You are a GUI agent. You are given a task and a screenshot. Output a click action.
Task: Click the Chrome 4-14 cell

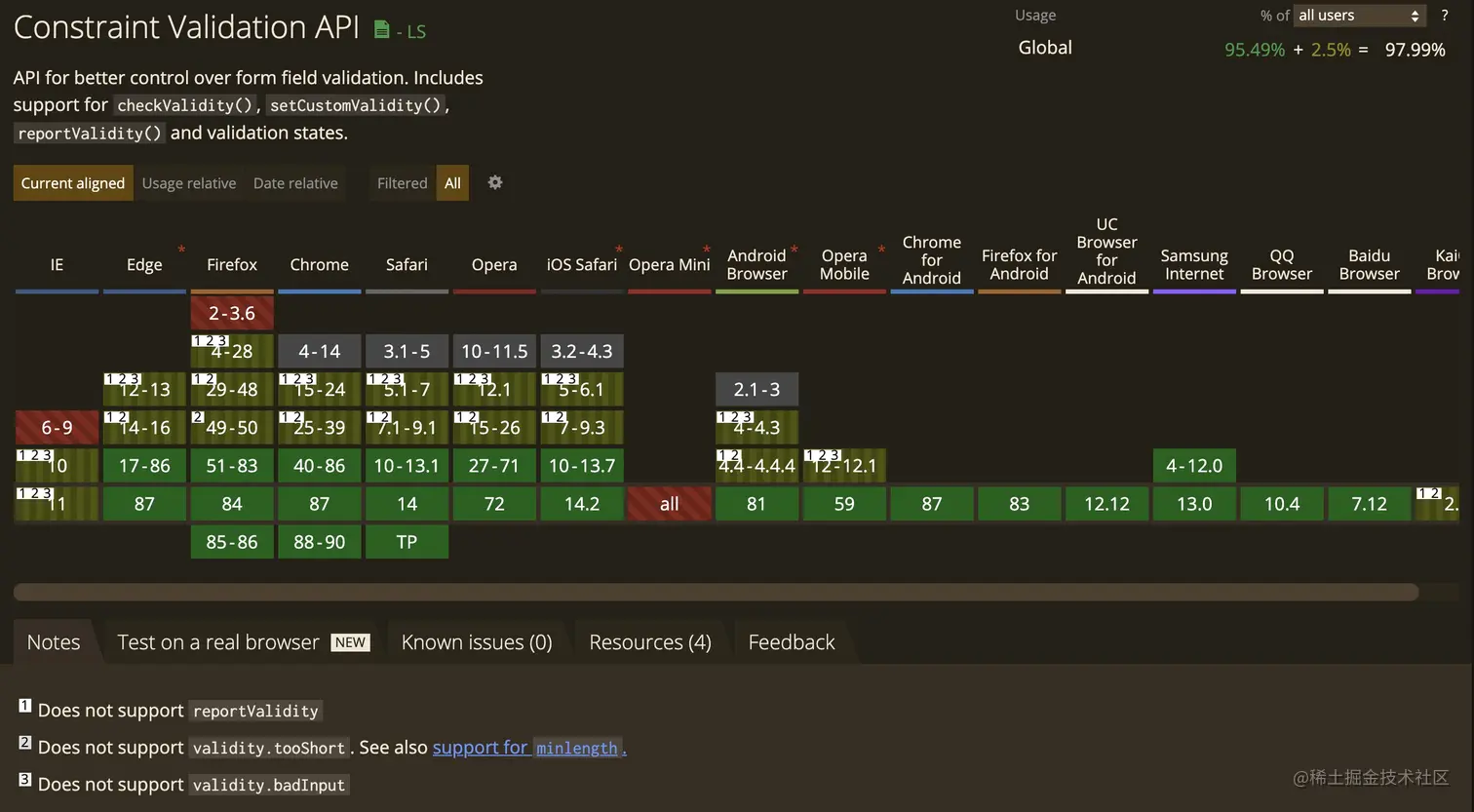[319, 351]
